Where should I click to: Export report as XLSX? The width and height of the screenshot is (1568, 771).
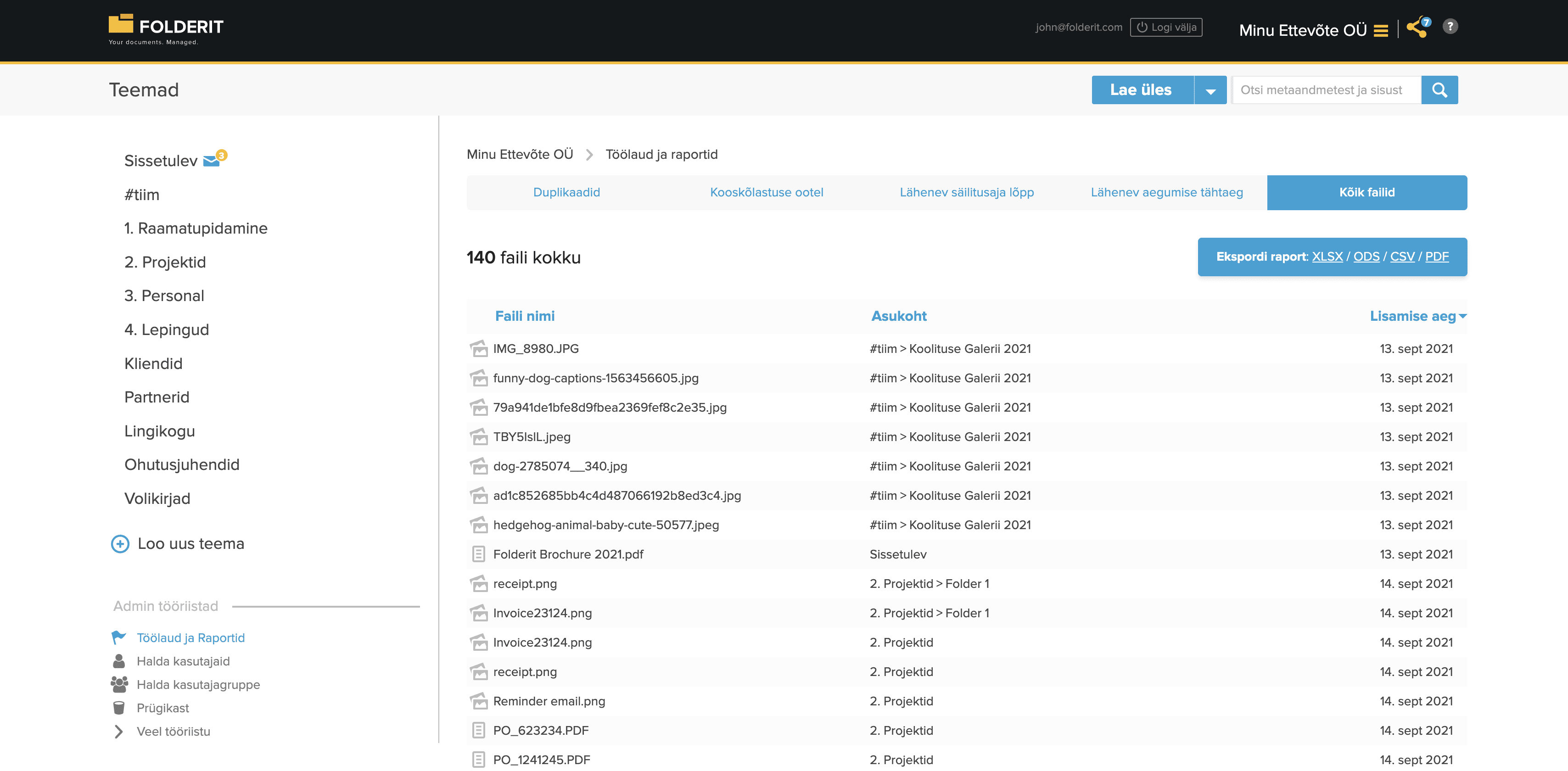pyautogui.click(x=1327, y=257)
